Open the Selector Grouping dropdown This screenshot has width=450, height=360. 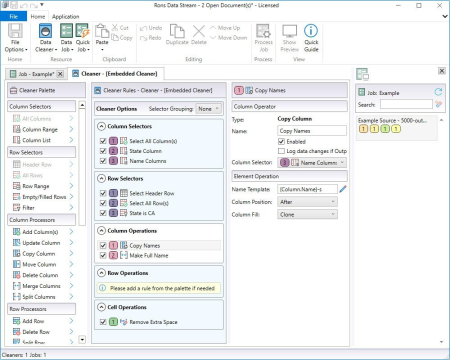click(x=208, y=109)
